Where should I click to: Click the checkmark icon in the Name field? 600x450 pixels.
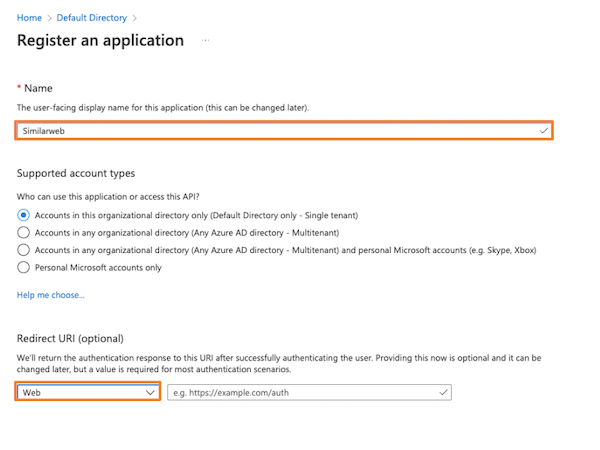tap(543, 130)
